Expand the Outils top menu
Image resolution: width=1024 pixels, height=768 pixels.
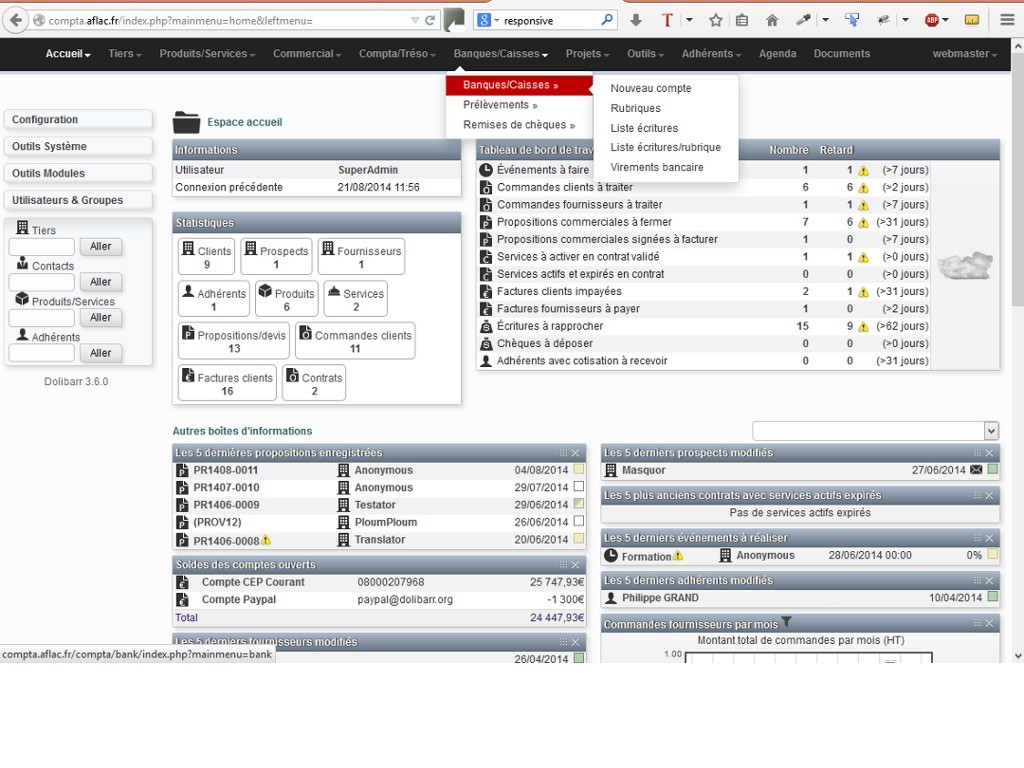645,54
